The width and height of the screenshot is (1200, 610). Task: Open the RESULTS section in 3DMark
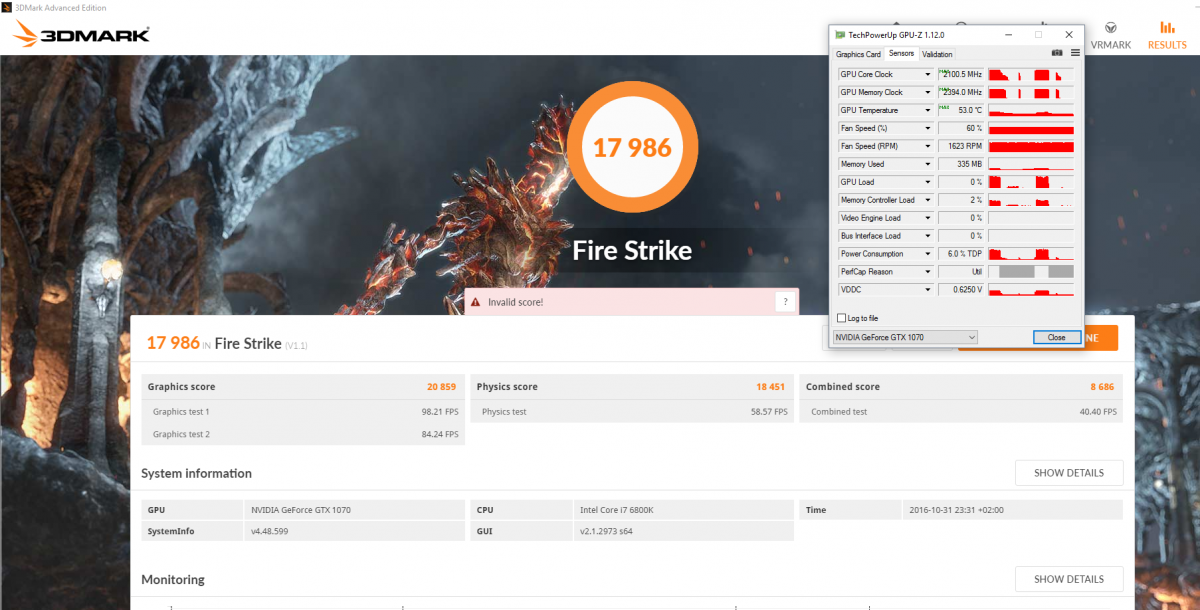coord(1167,35)
